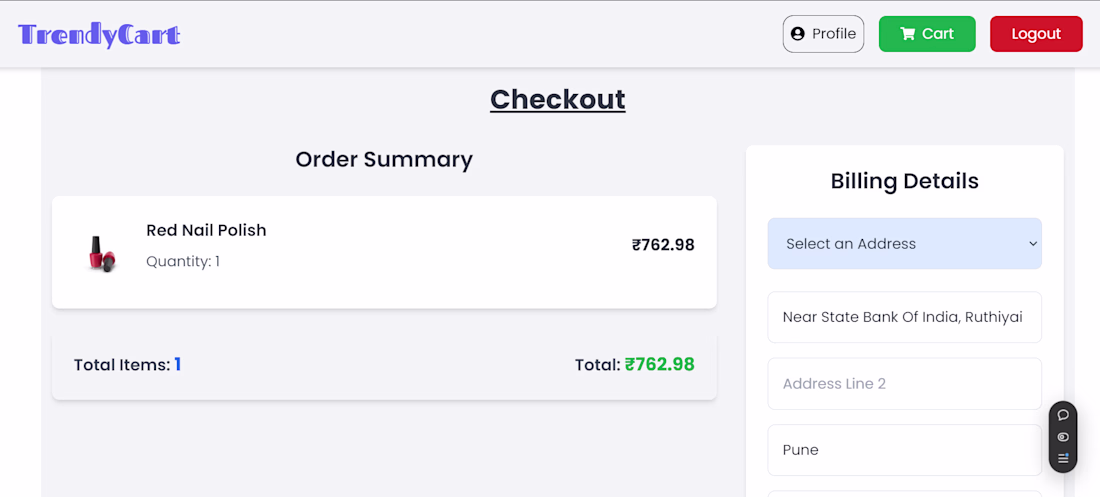
Task: Click the green order total amount
Action: pos(659,365)
